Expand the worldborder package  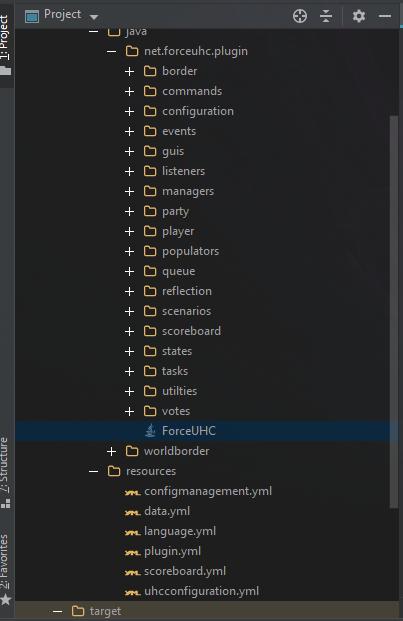[111, 451]
